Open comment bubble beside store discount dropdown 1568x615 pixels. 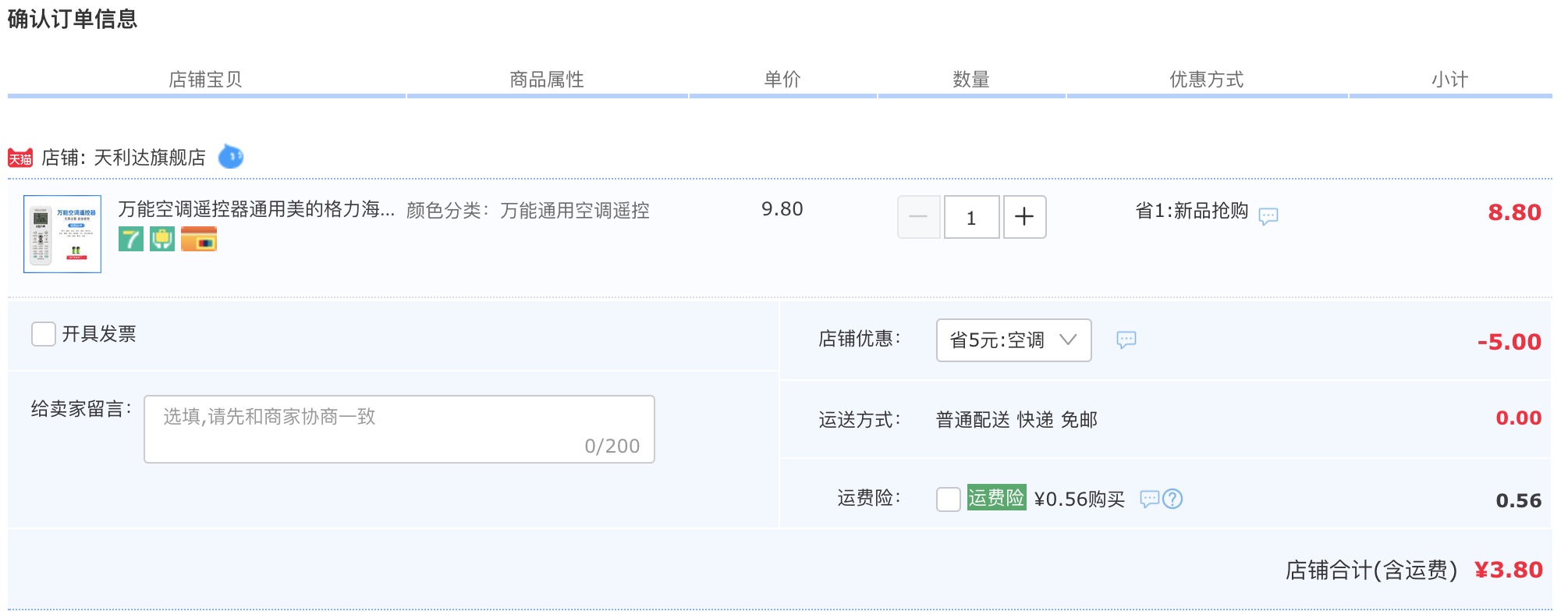click(x=1126, y=339)
